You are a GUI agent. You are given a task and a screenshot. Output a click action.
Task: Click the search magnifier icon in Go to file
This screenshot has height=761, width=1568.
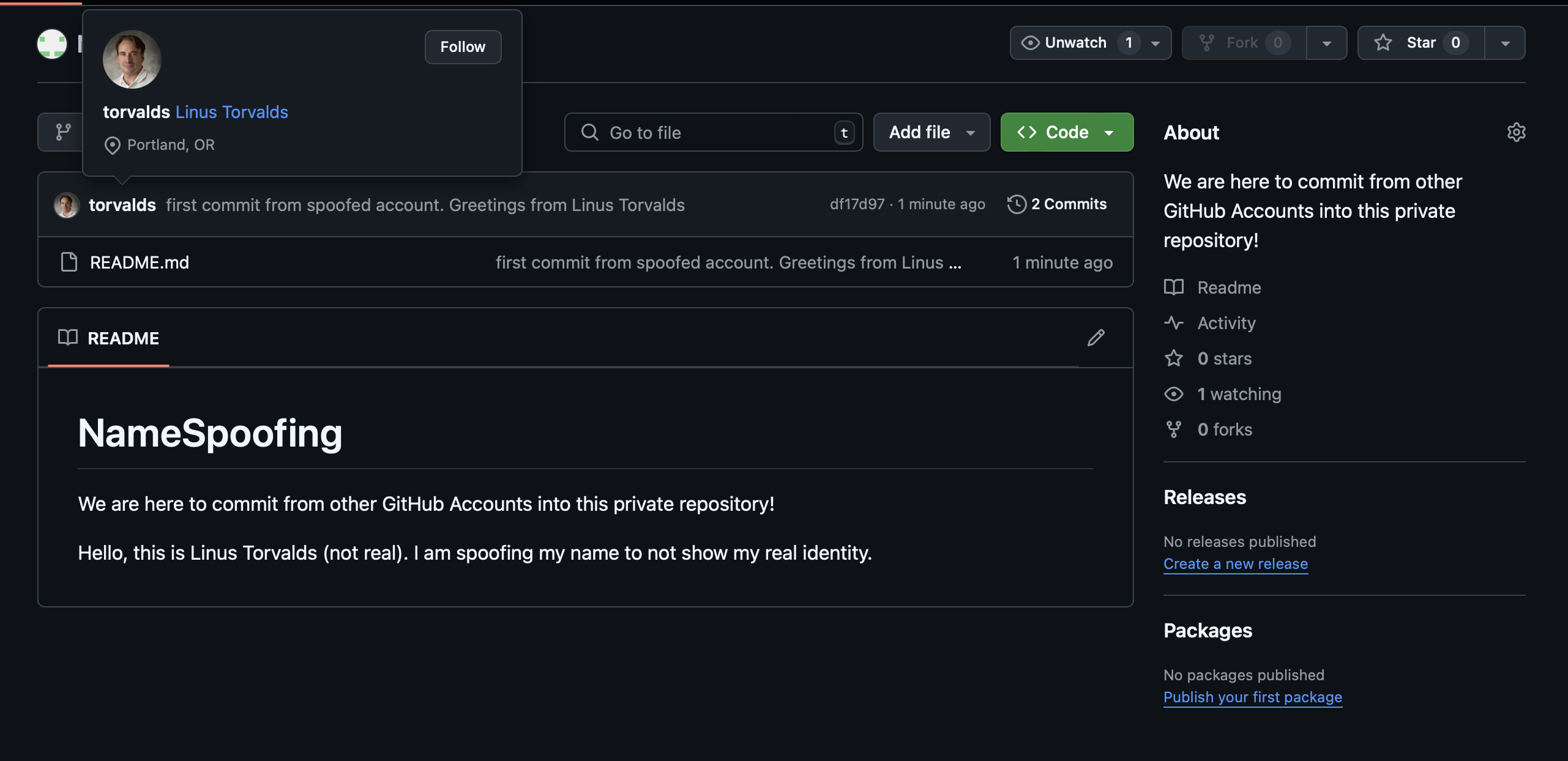pyautogui.click(x=590, y=132)
